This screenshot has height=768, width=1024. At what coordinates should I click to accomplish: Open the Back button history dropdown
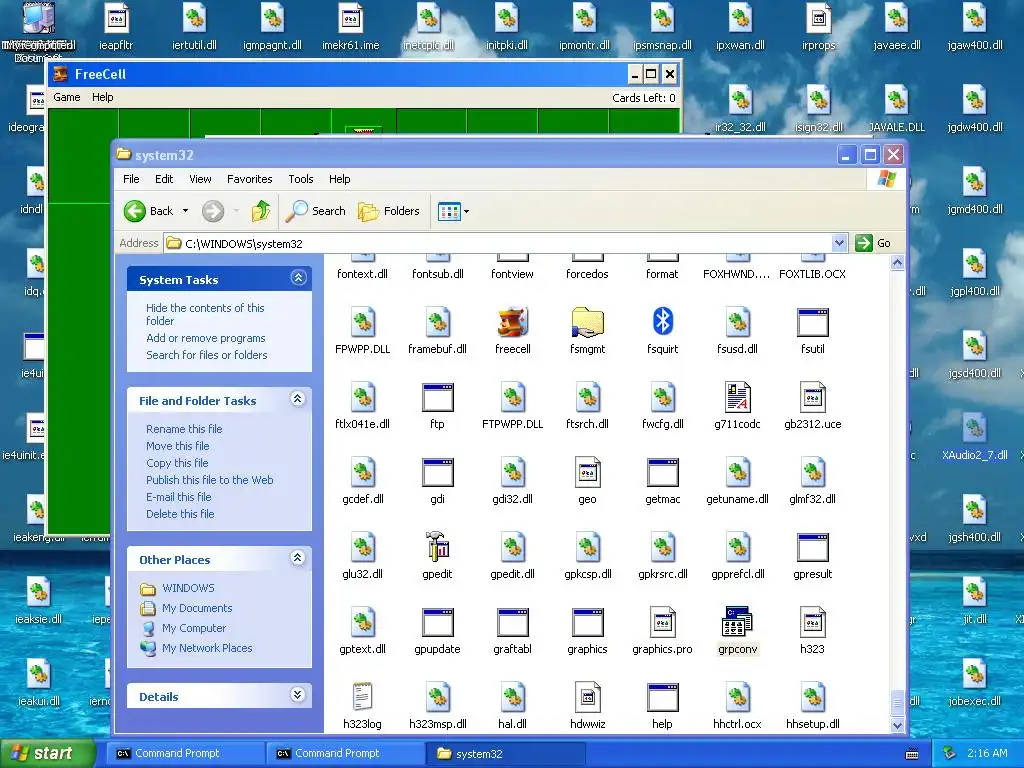185,211
